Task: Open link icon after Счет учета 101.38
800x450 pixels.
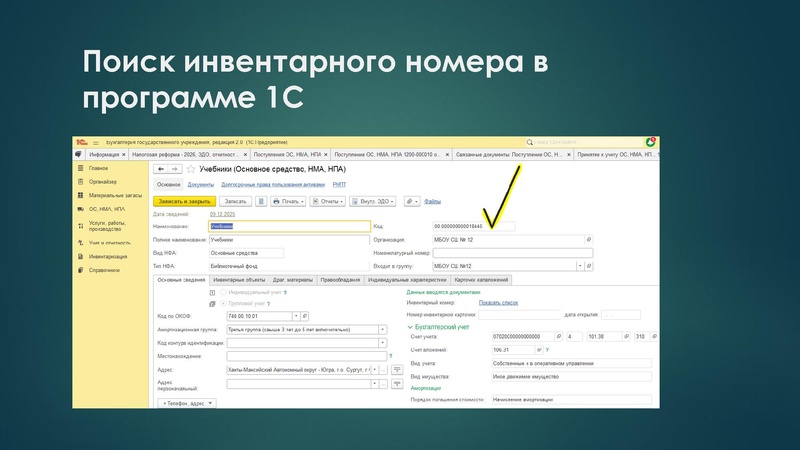Action: (x=627, y=337)
